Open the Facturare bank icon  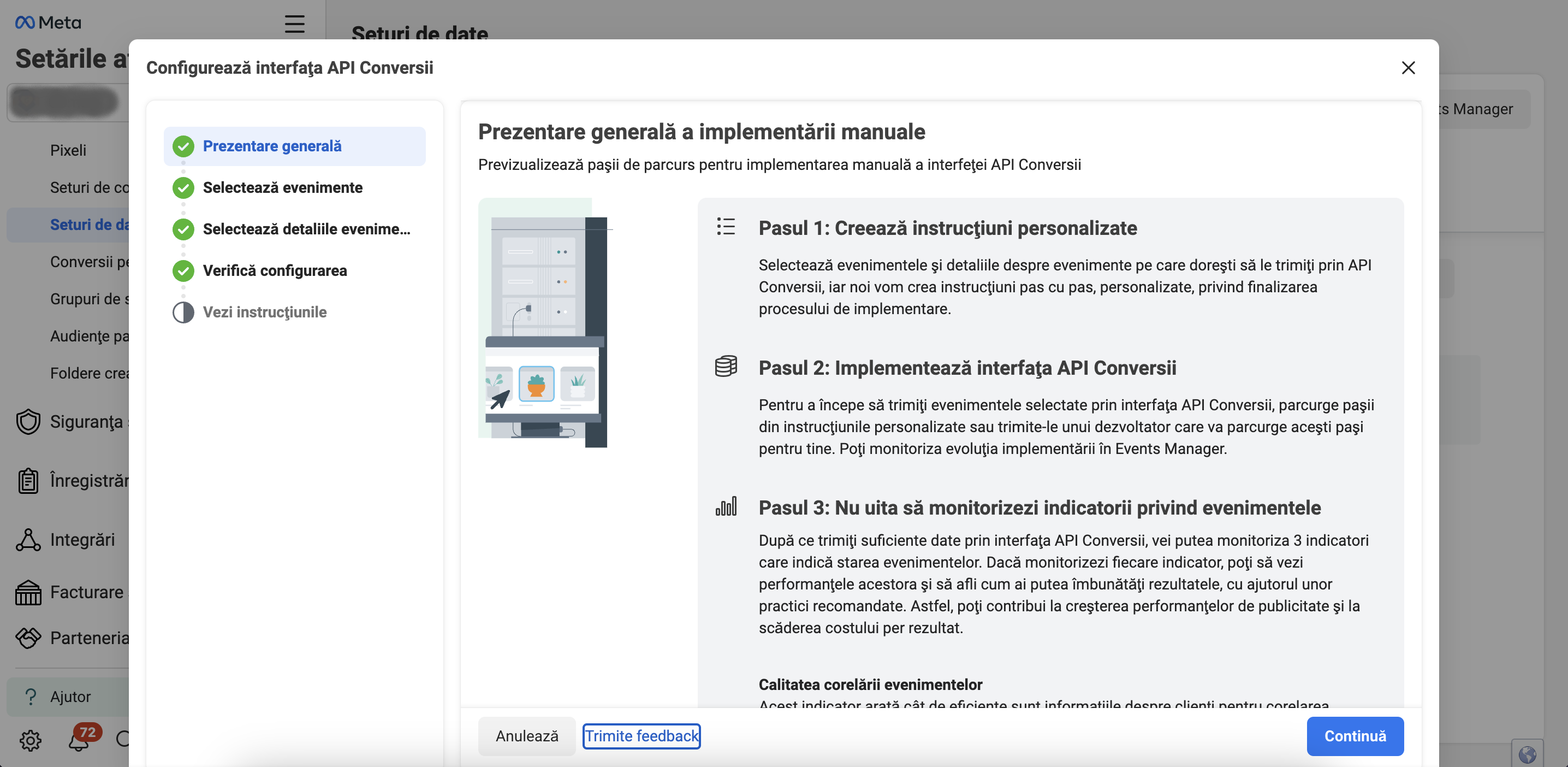point(27,592)
